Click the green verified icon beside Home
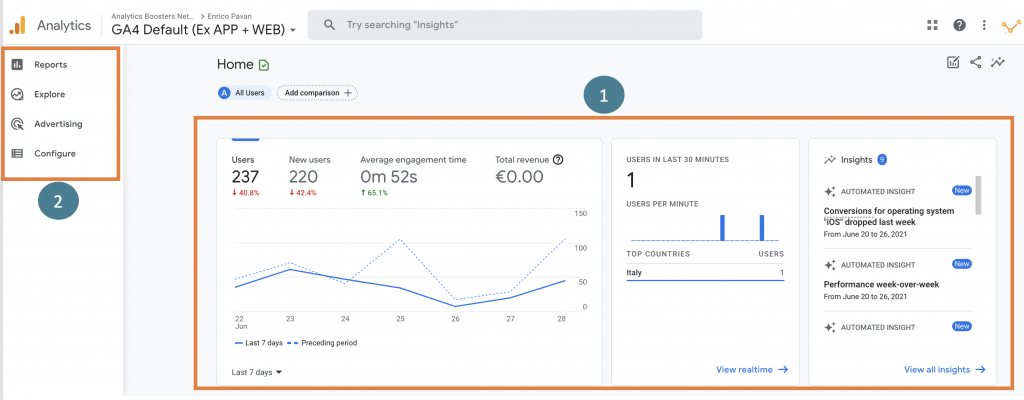This screenshot has width=1024, height=400. coord(264,65)
